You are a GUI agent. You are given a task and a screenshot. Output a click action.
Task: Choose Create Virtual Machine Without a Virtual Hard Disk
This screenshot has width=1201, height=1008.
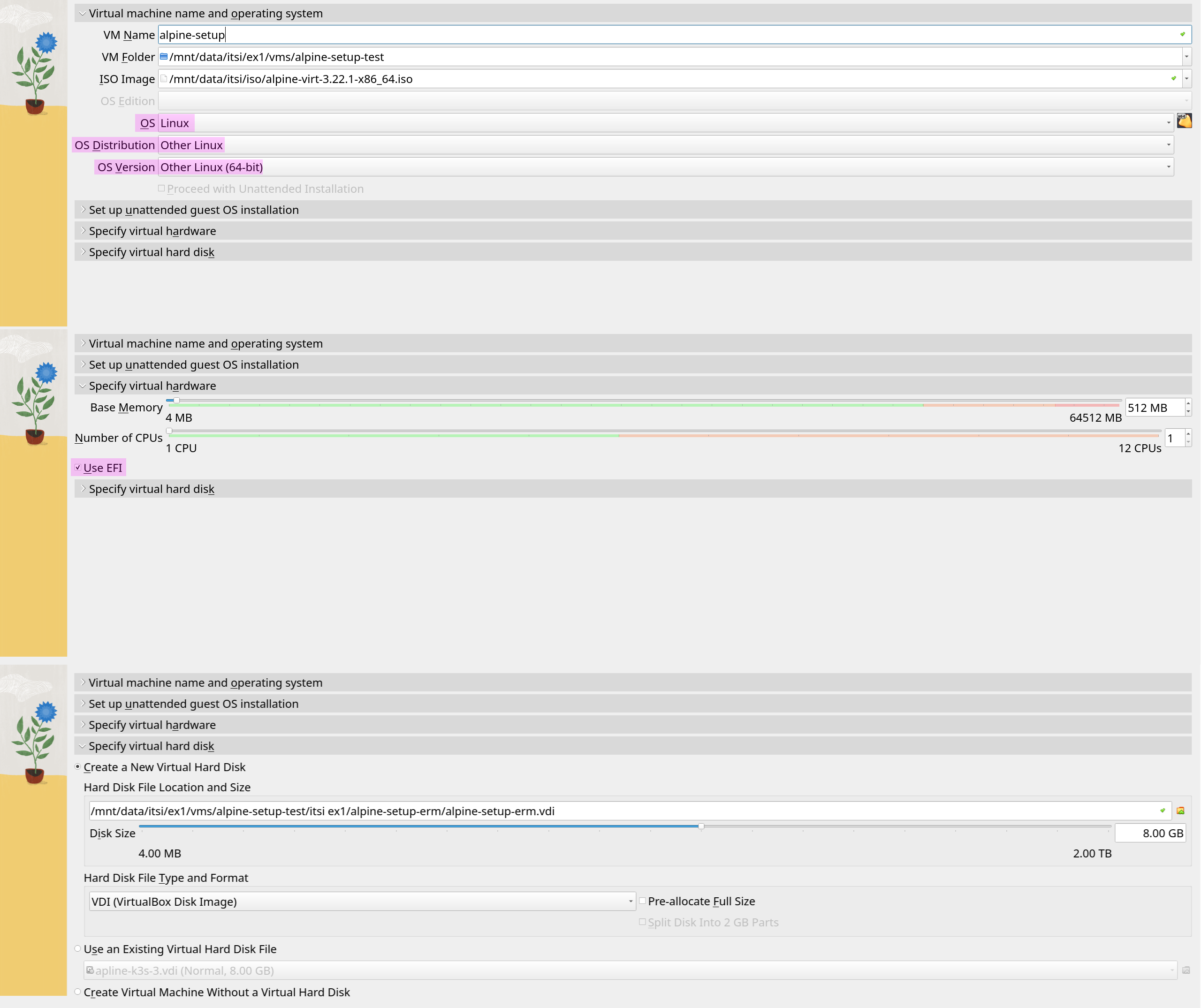[78, 992]
